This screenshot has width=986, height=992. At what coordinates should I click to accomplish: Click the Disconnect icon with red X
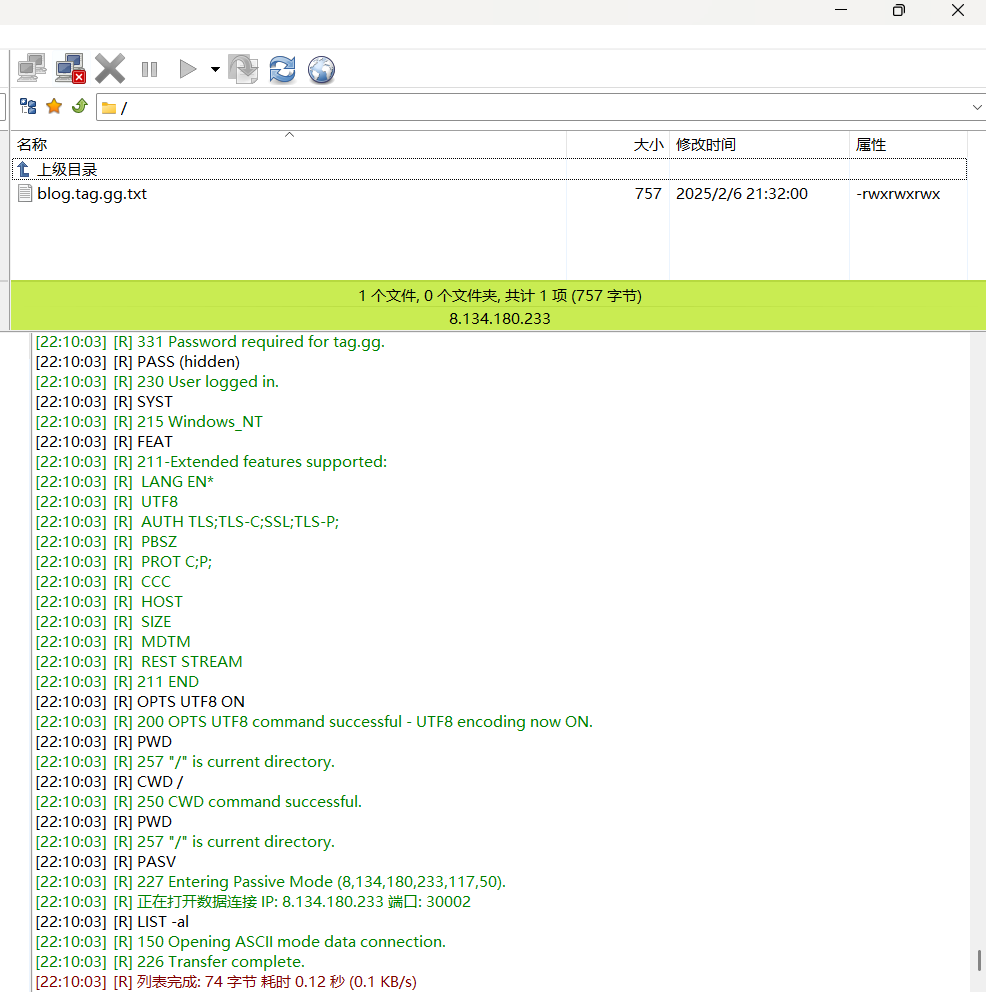point(71,69)
